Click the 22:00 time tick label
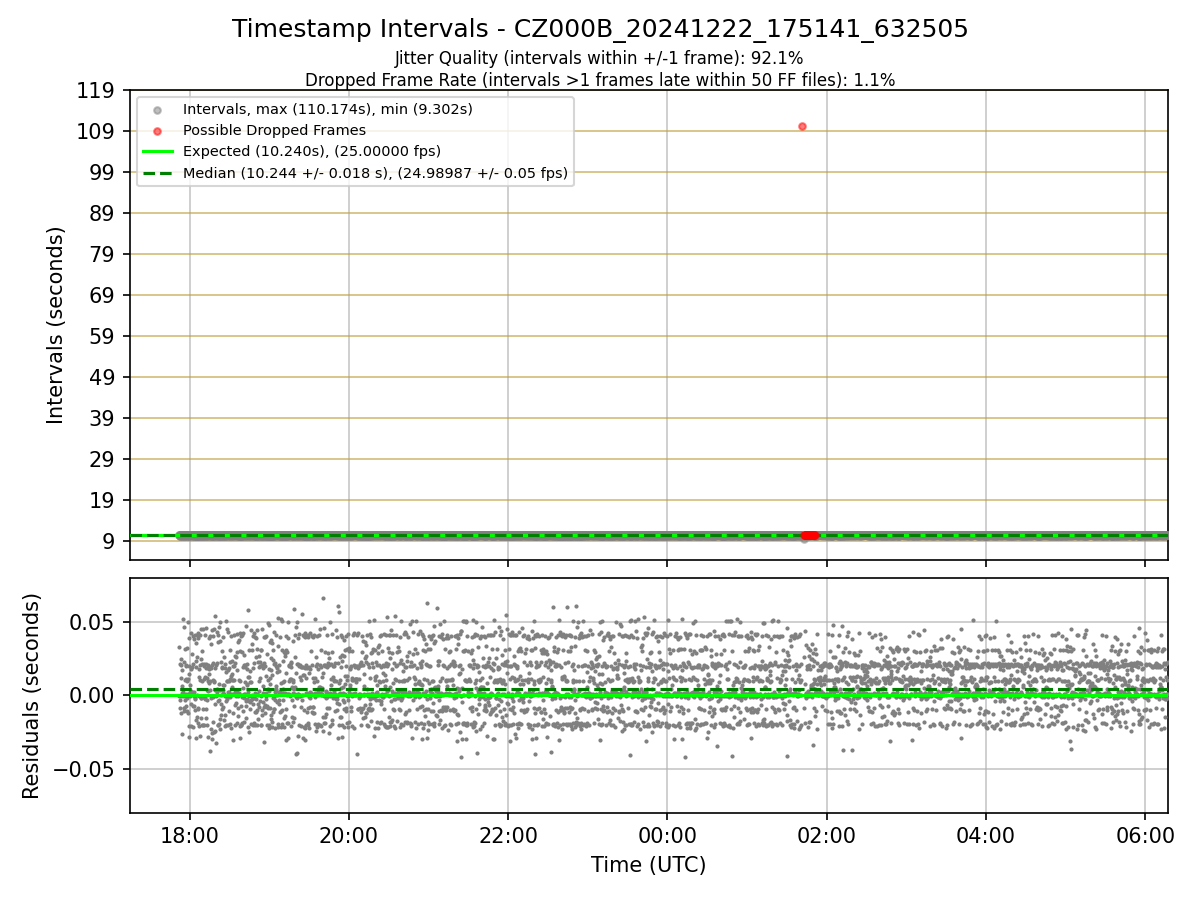The width and height of the screenshot is (1200, 900). (x=508, y=835)
